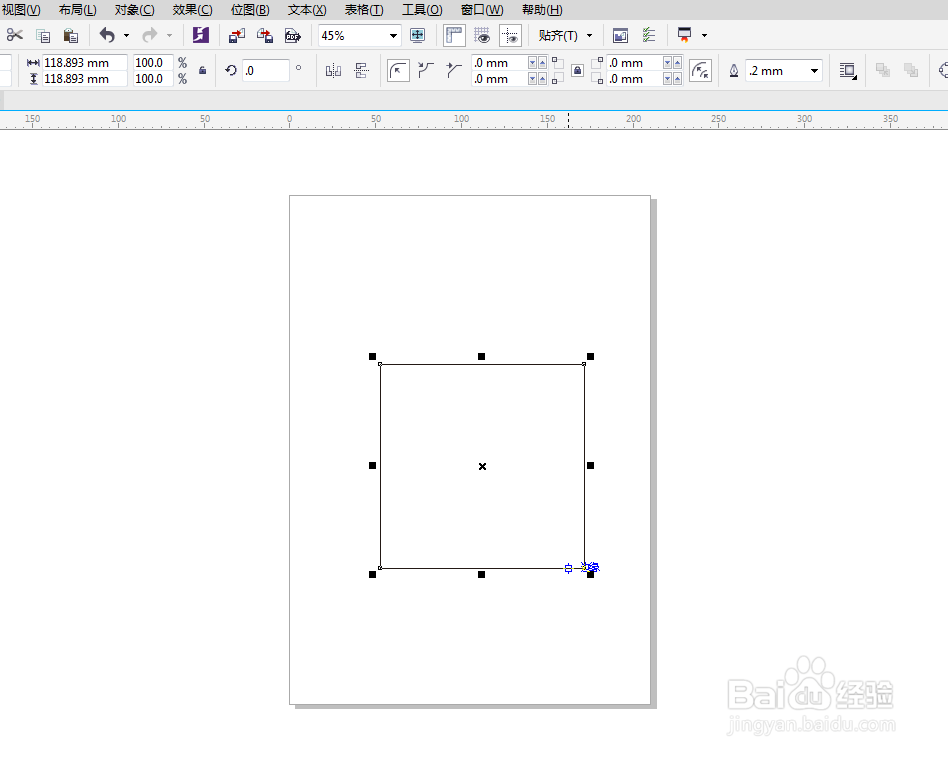Click the right-middle selection handle of the square
This screenshot has height=757, width=948.
point(591,466)
